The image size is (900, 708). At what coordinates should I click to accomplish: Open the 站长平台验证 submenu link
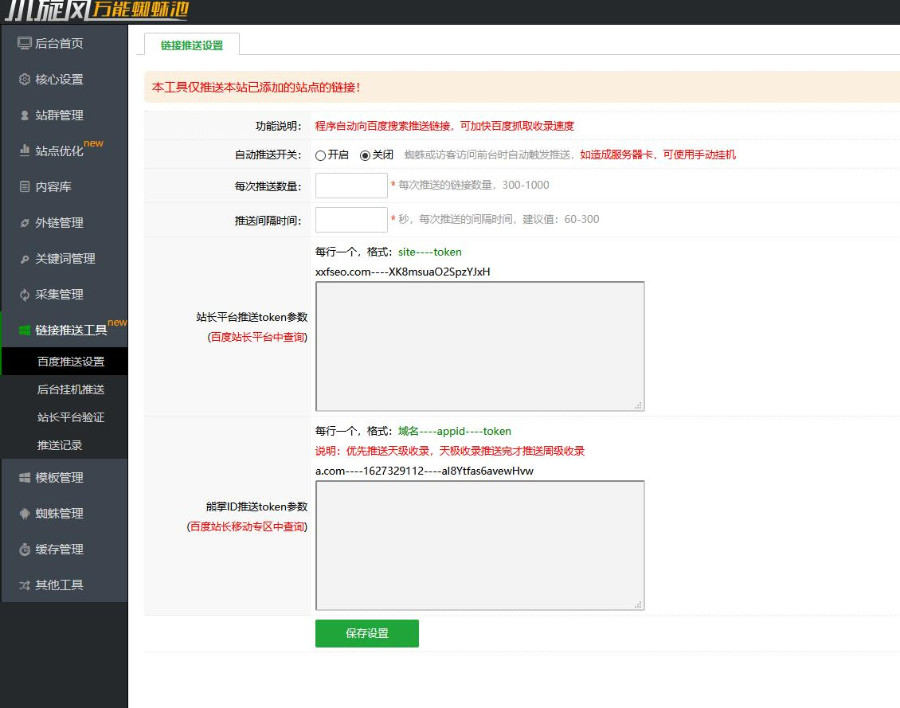[x=70, y=417]
